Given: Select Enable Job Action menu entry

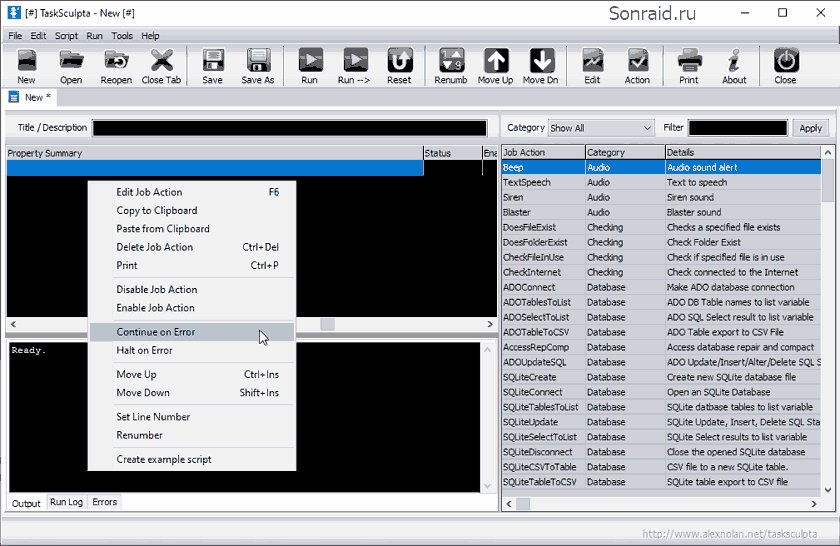Looking at the screenshot, I should point(192,308).
